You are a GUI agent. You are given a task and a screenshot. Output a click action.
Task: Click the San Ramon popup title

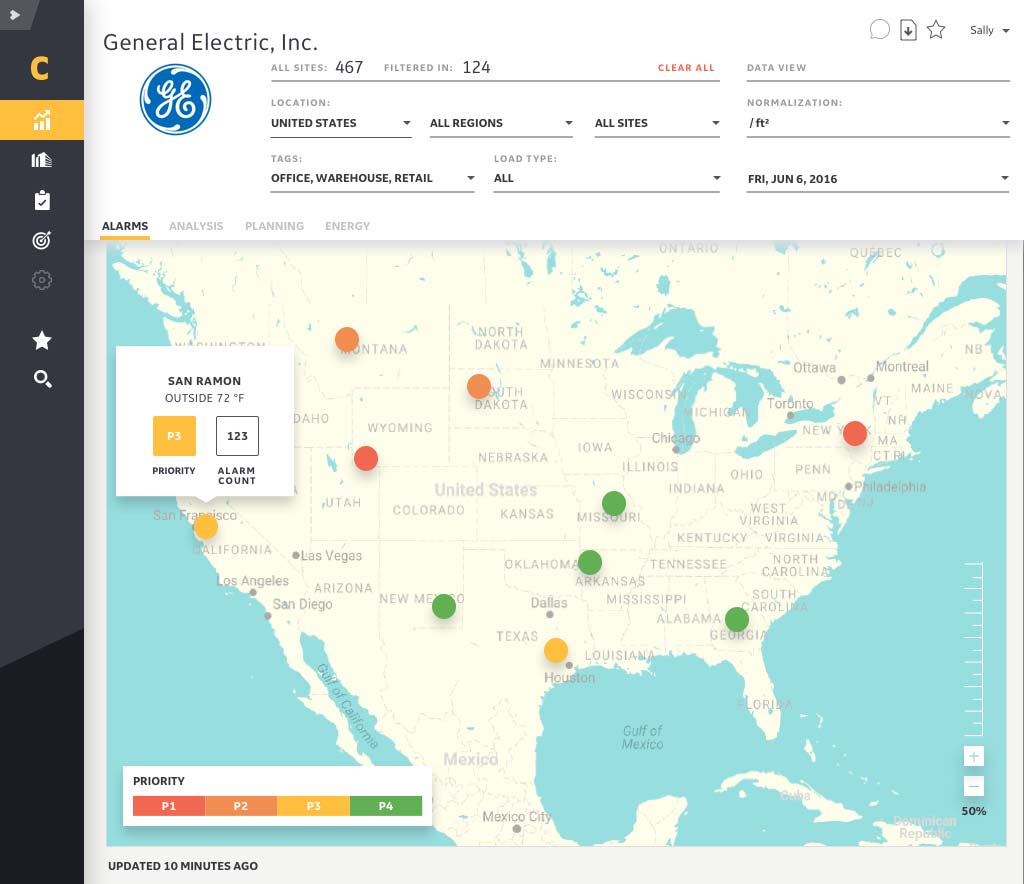coord(204,381)
